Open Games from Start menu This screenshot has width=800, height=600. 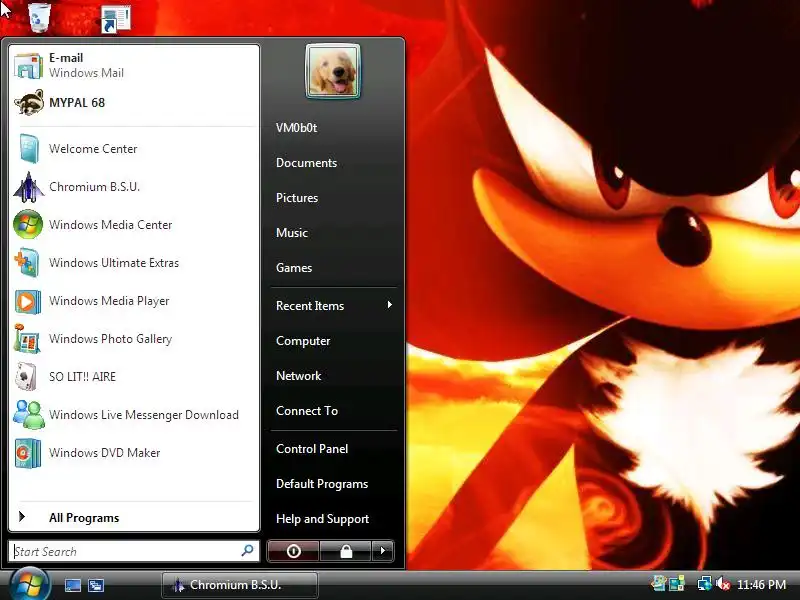click(x=294, y=268)
